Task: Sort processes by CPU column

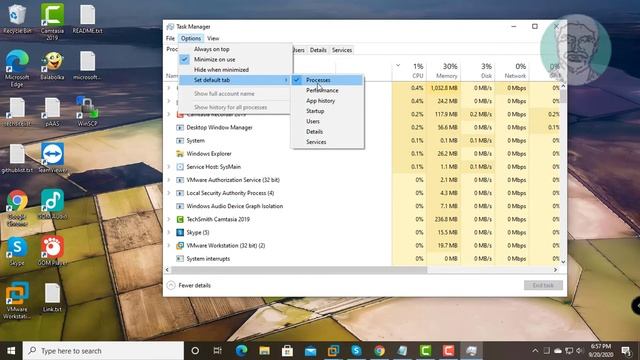Action: point(409,71)
